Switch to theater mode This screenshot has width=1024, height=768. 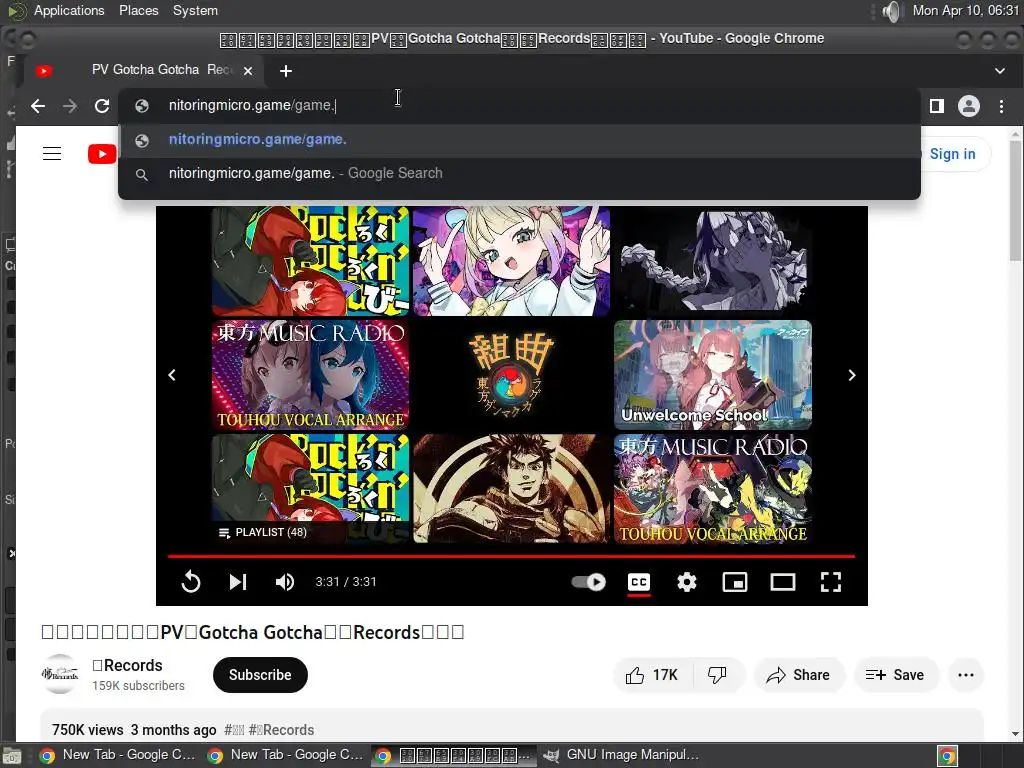[x=782, y=581]
